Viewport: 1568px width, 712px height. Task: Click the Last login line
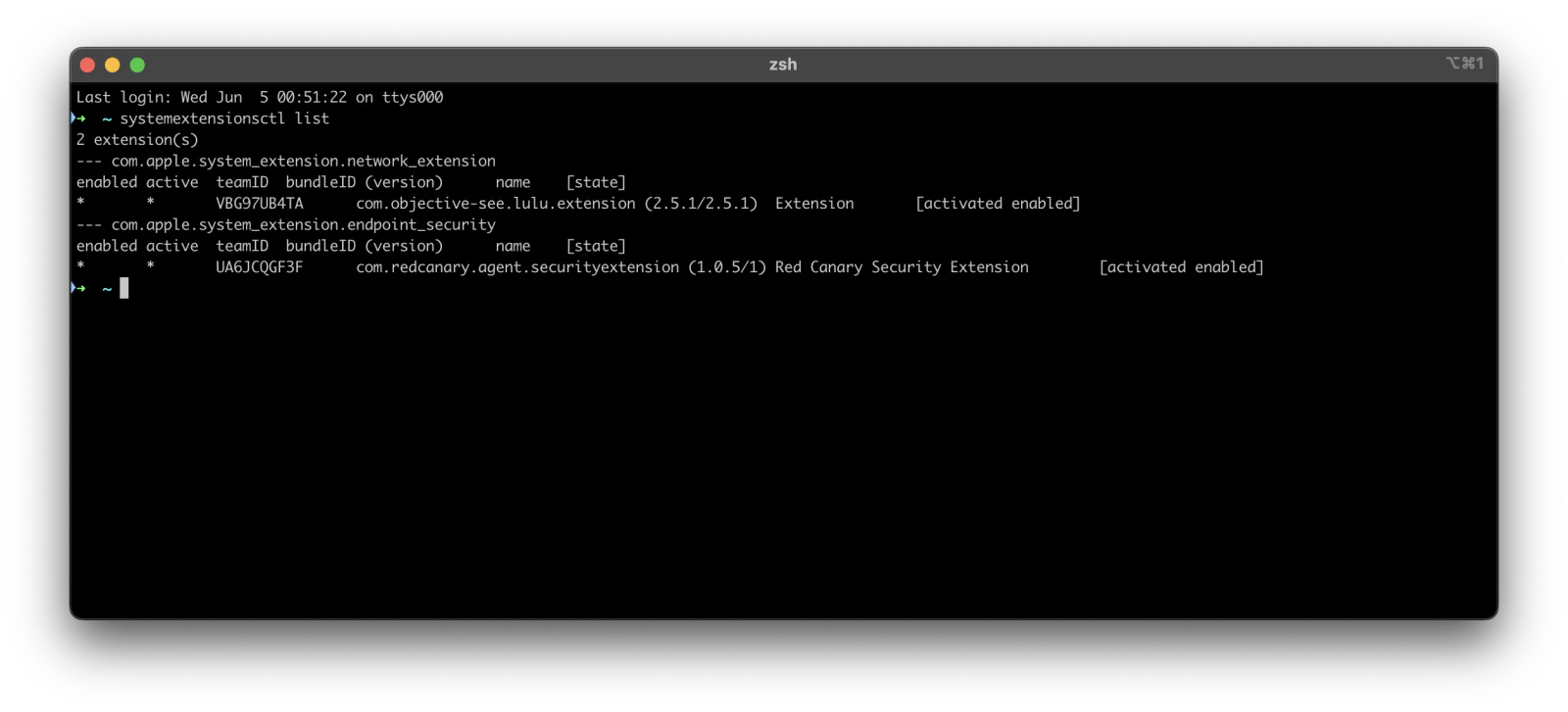tap(260, 97)
